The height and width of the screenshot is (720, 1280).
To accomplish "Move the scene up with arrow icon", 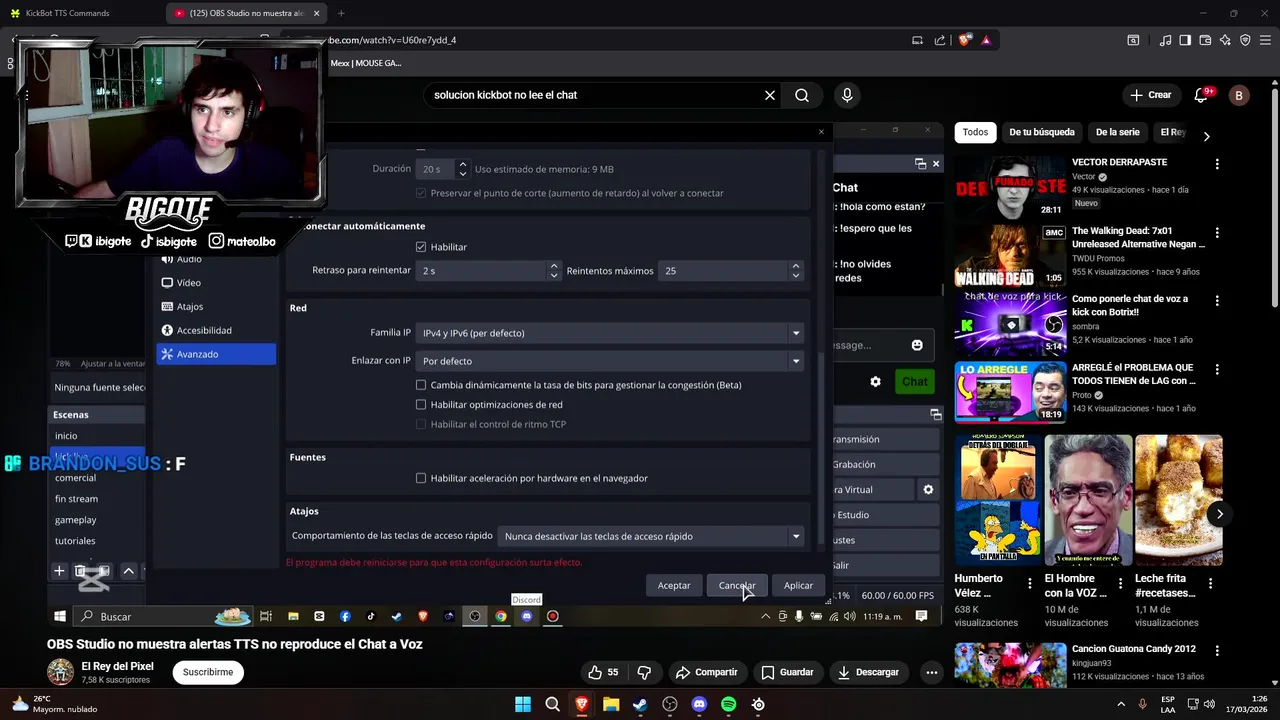I will pyautogui.click(x=128, y=571).
